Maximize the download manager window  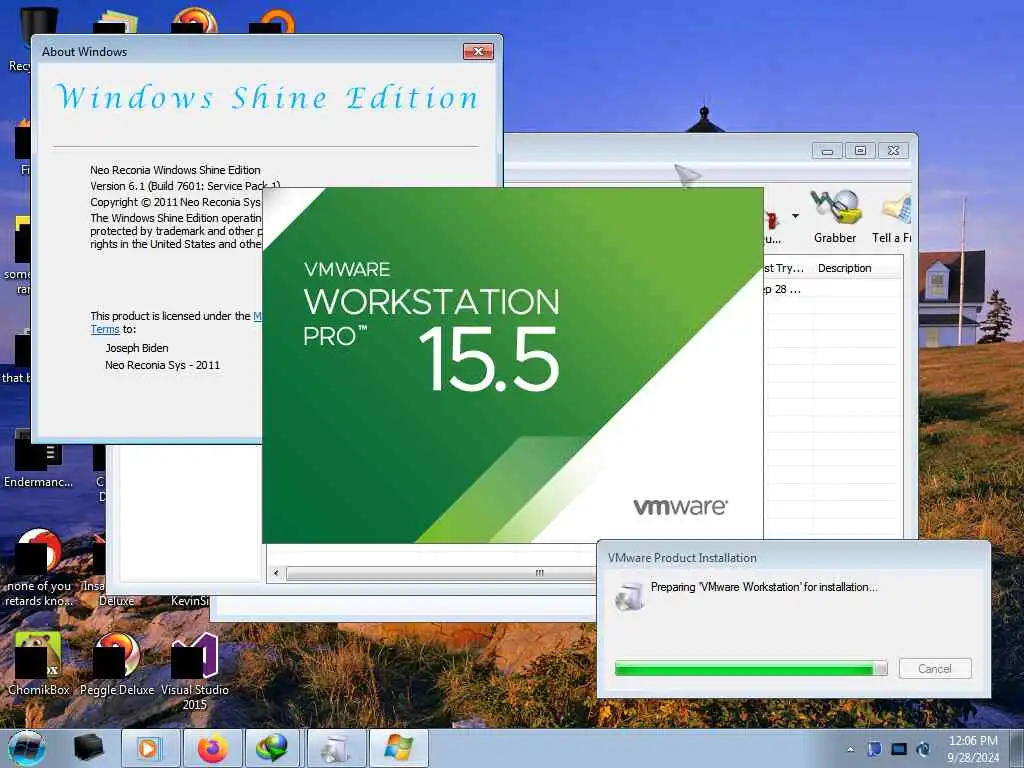pyautogui.click(x=860, y=151)
